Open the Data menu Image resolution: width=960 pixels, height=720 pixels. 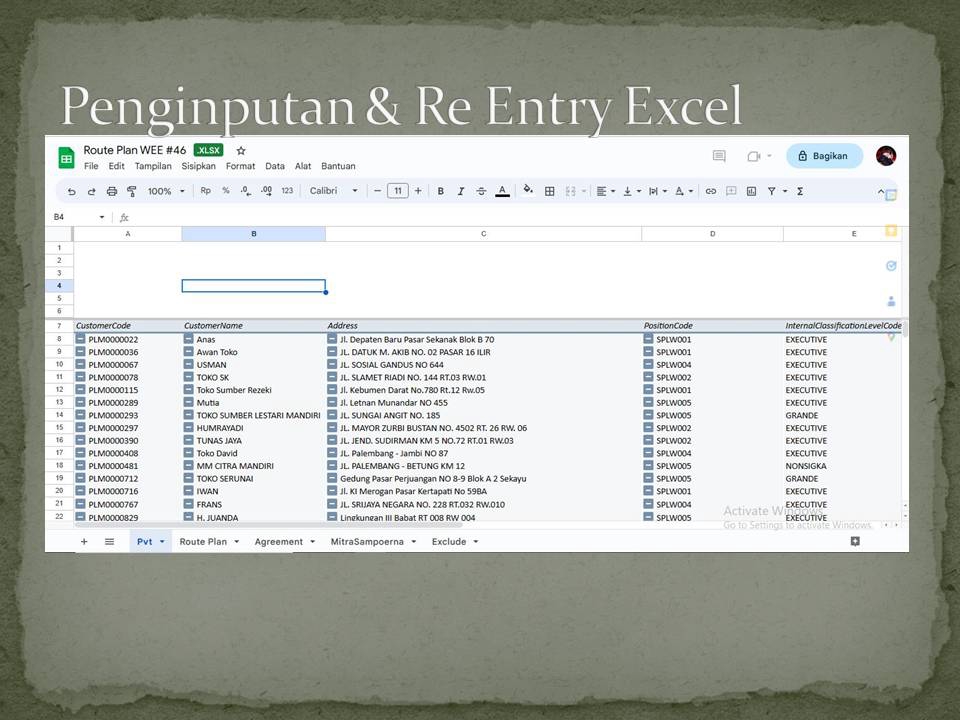(x=275, y=166)
